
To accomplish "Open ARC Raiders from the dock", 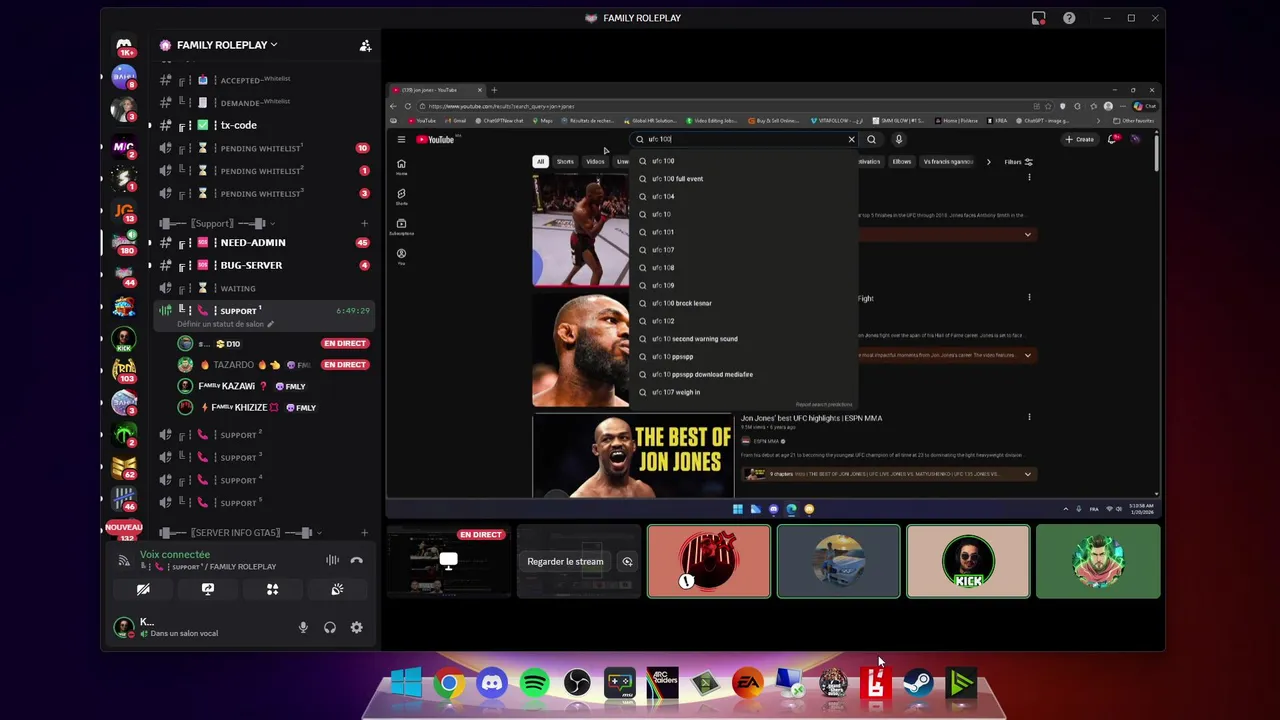I will 662,684.
